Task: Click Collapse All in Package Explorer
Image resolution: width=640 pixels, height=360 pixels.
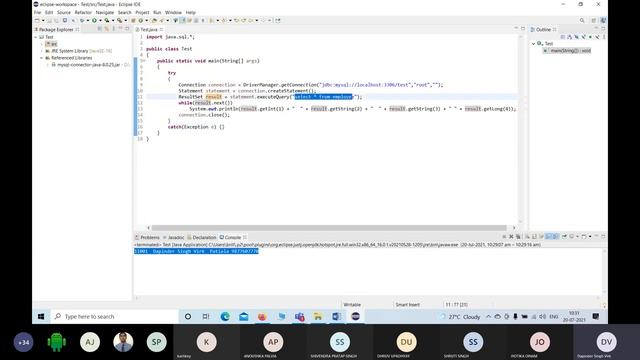Action: (100, 29)
